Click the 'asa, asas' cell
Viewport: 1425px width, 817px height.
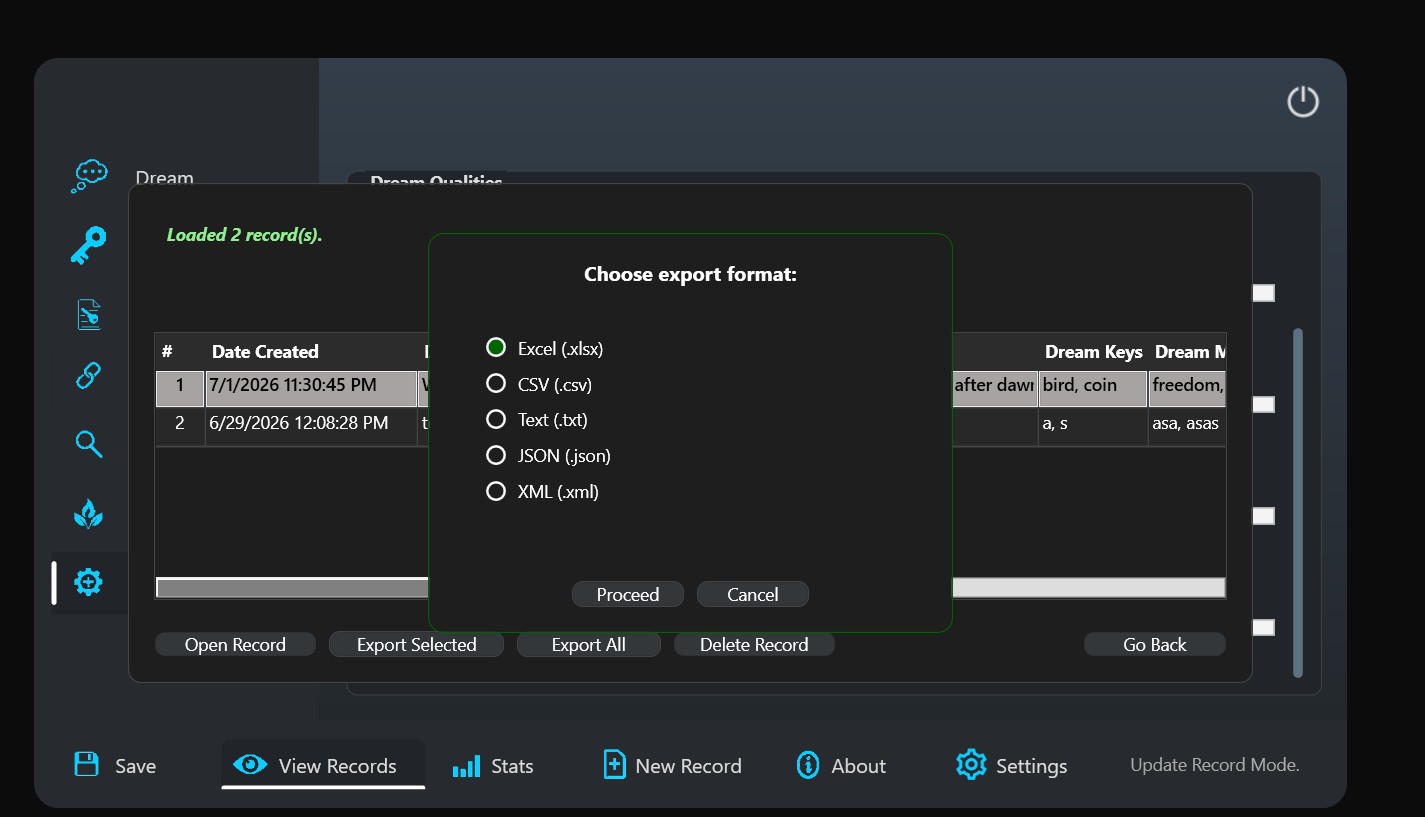tap(1187, 424)
